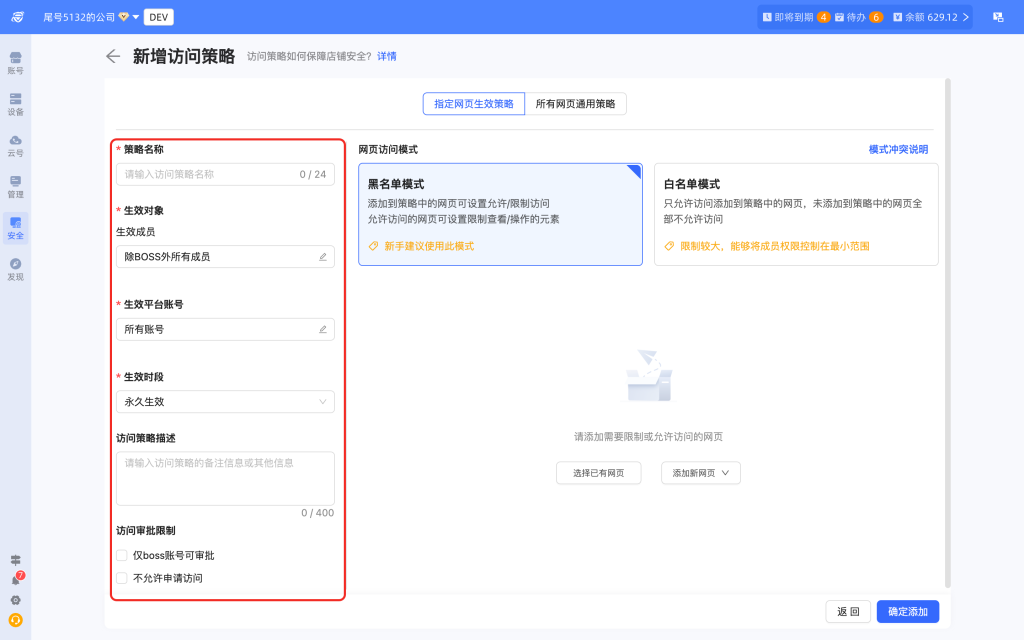Switch to 所有网页通用策略 tab
Viewport: 1024px width, 640px height.
[575, 104]
